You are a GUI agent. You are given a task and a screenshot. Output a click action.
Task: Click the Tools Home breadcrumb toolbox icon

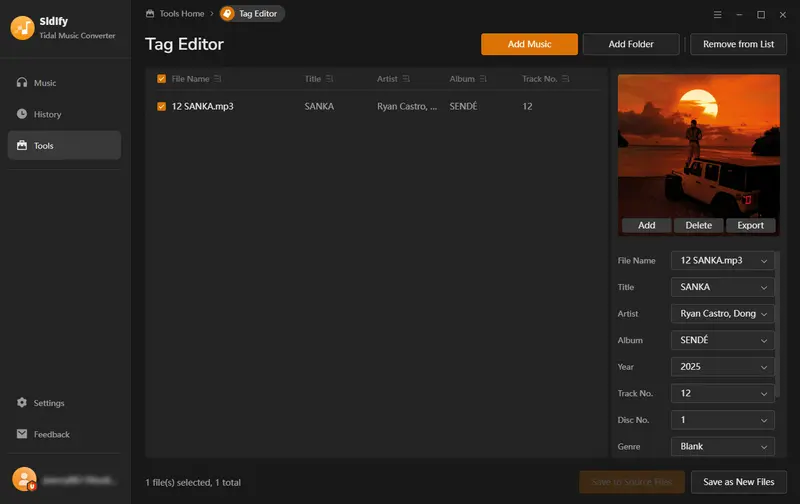click(x=150, y=14)
